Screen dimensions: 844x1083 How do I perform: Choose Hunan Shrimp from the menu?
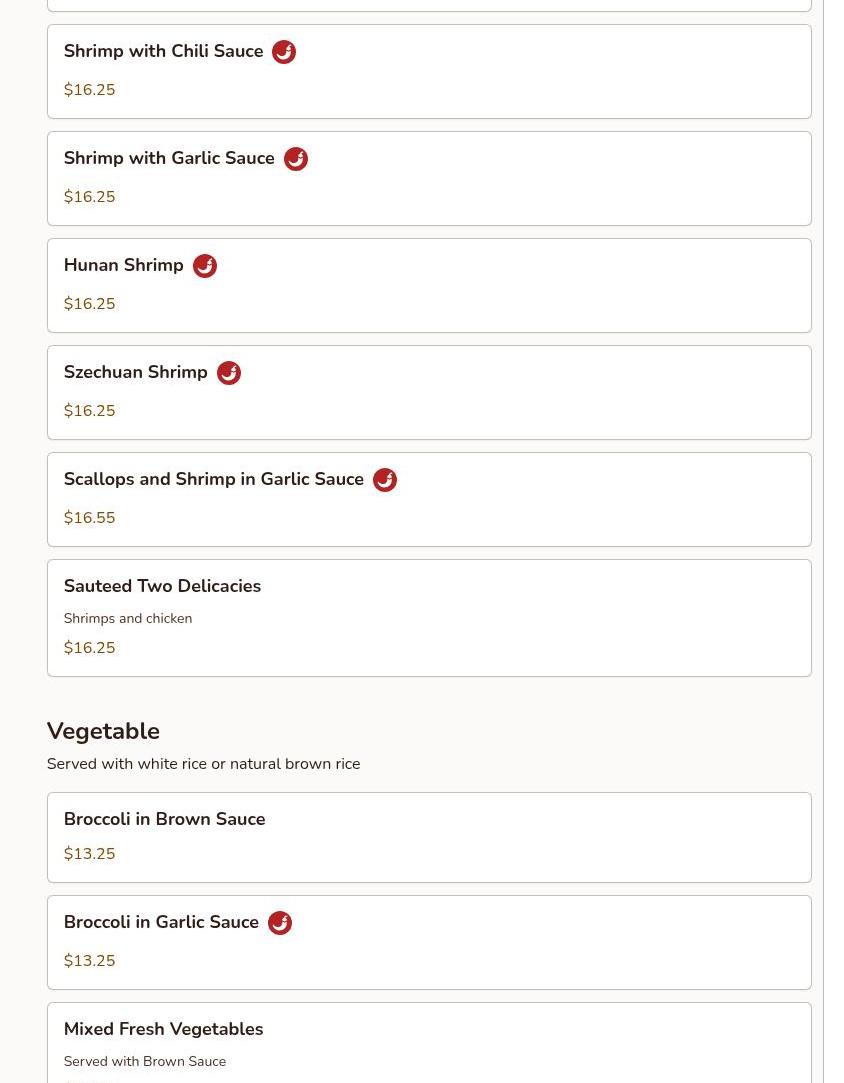pos(429,286)
